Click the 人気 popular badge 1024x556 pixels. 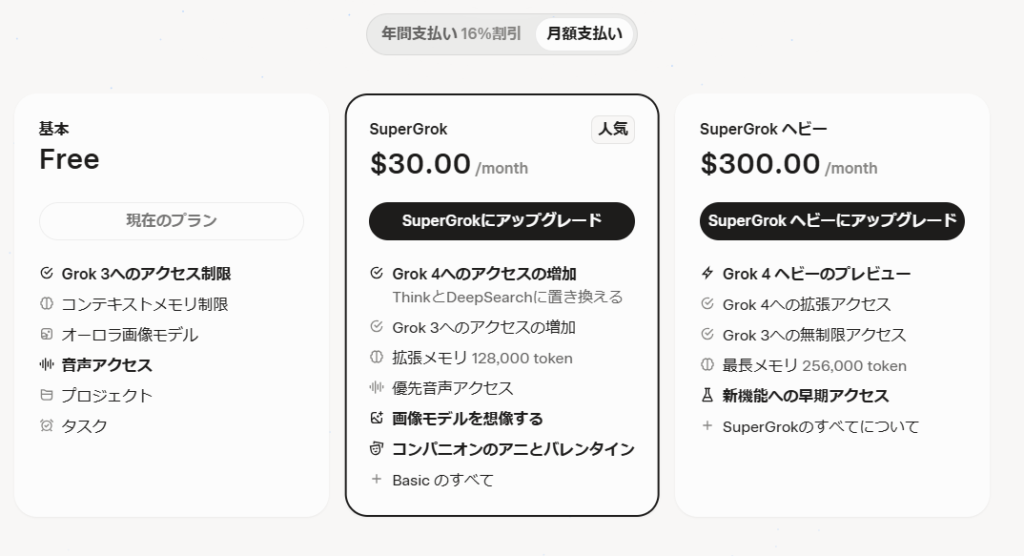(x=613, y=129)
